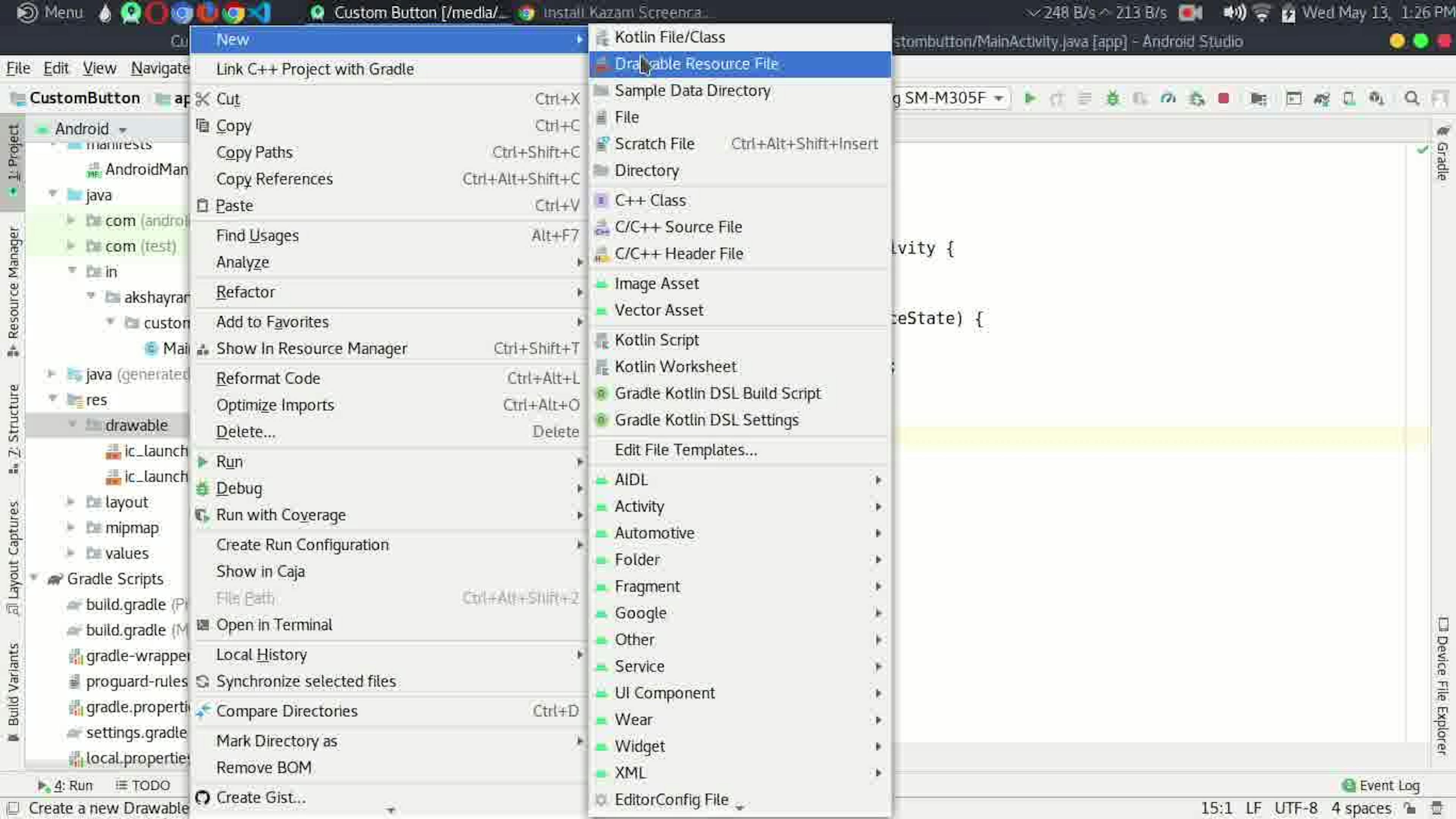Open Edit File Templates... entry
This screenshot has height=819, width=1456.
coord(739,450)
